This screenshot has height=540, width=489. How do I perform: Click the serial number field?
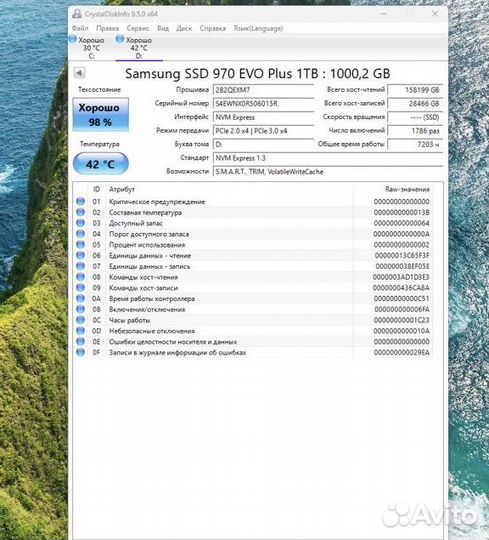(x=263, y=103)
